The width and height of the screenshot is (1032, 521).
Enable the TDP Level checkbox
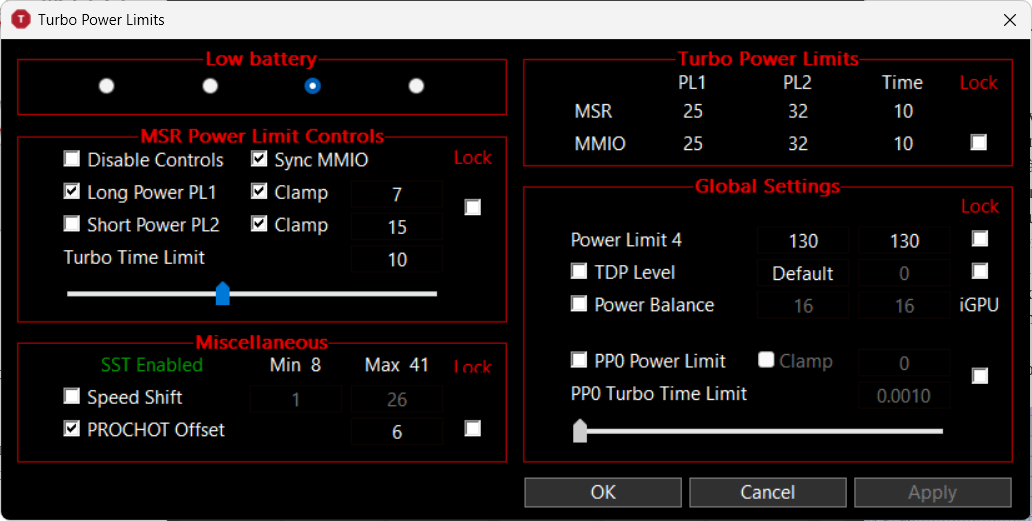[579, 271]
